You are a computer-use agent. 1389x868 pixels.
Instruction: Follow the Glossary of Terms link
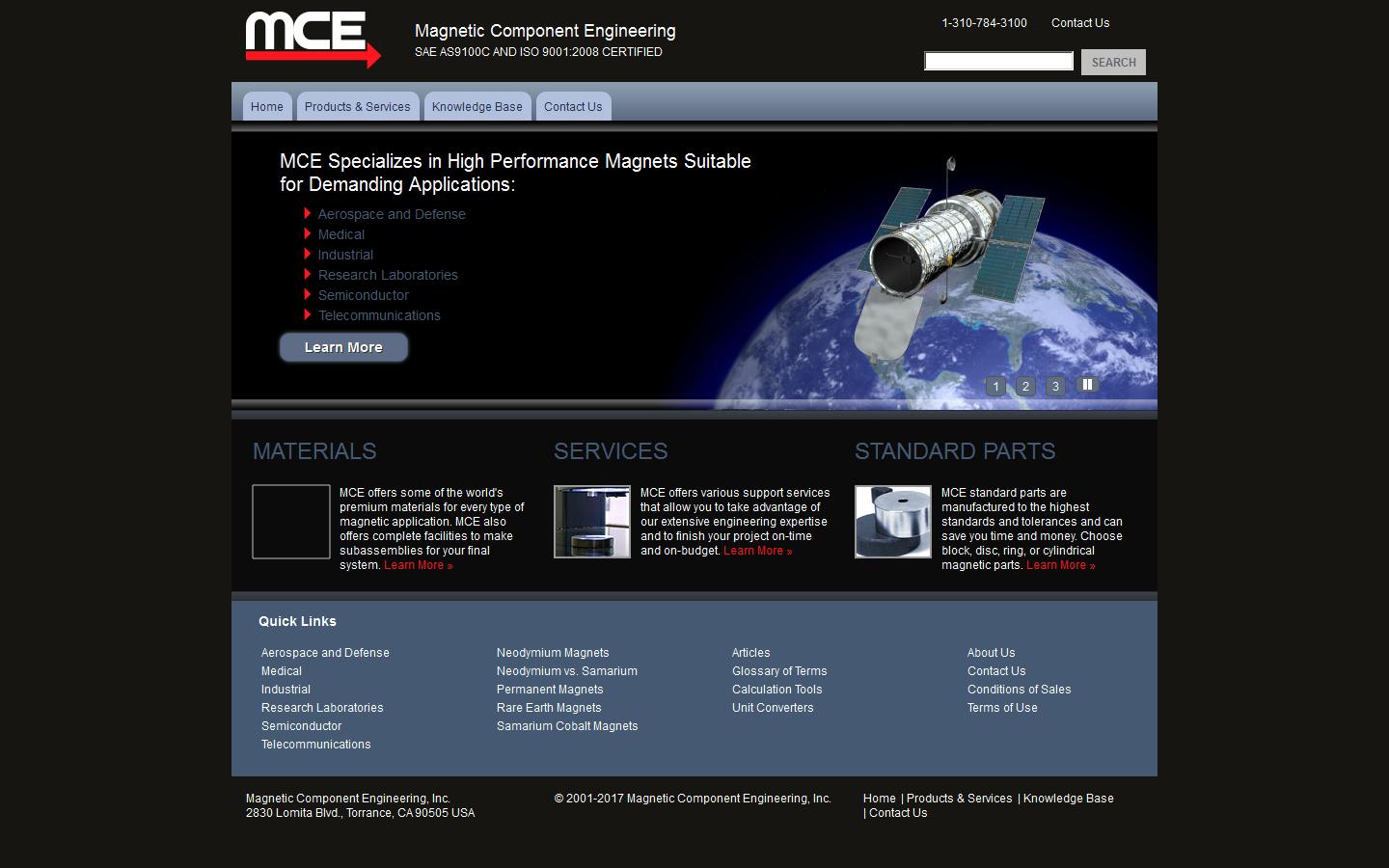pyautogui.click(x=779, y=671)
